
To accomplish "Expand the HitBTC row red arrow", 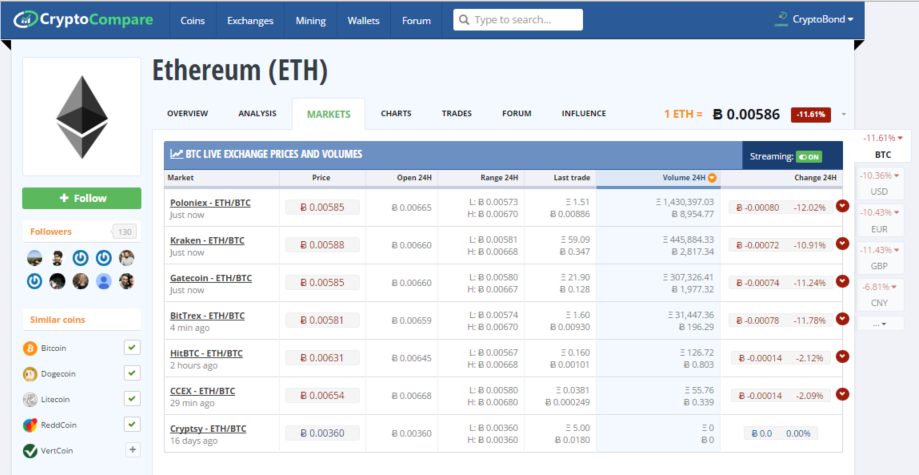I will [x=842, y=356].
